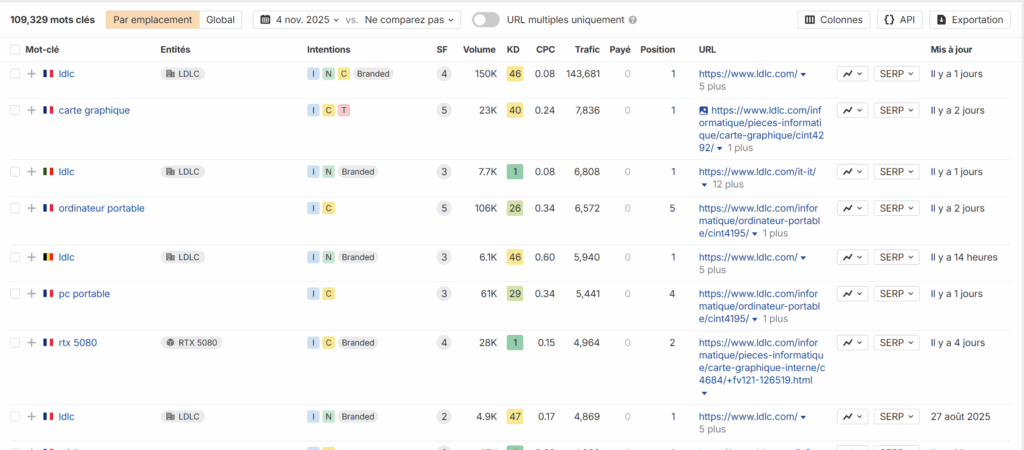Click the French flag next to 'rtx 5080'
Screen dimensions: 1024x450
(48, 342)
